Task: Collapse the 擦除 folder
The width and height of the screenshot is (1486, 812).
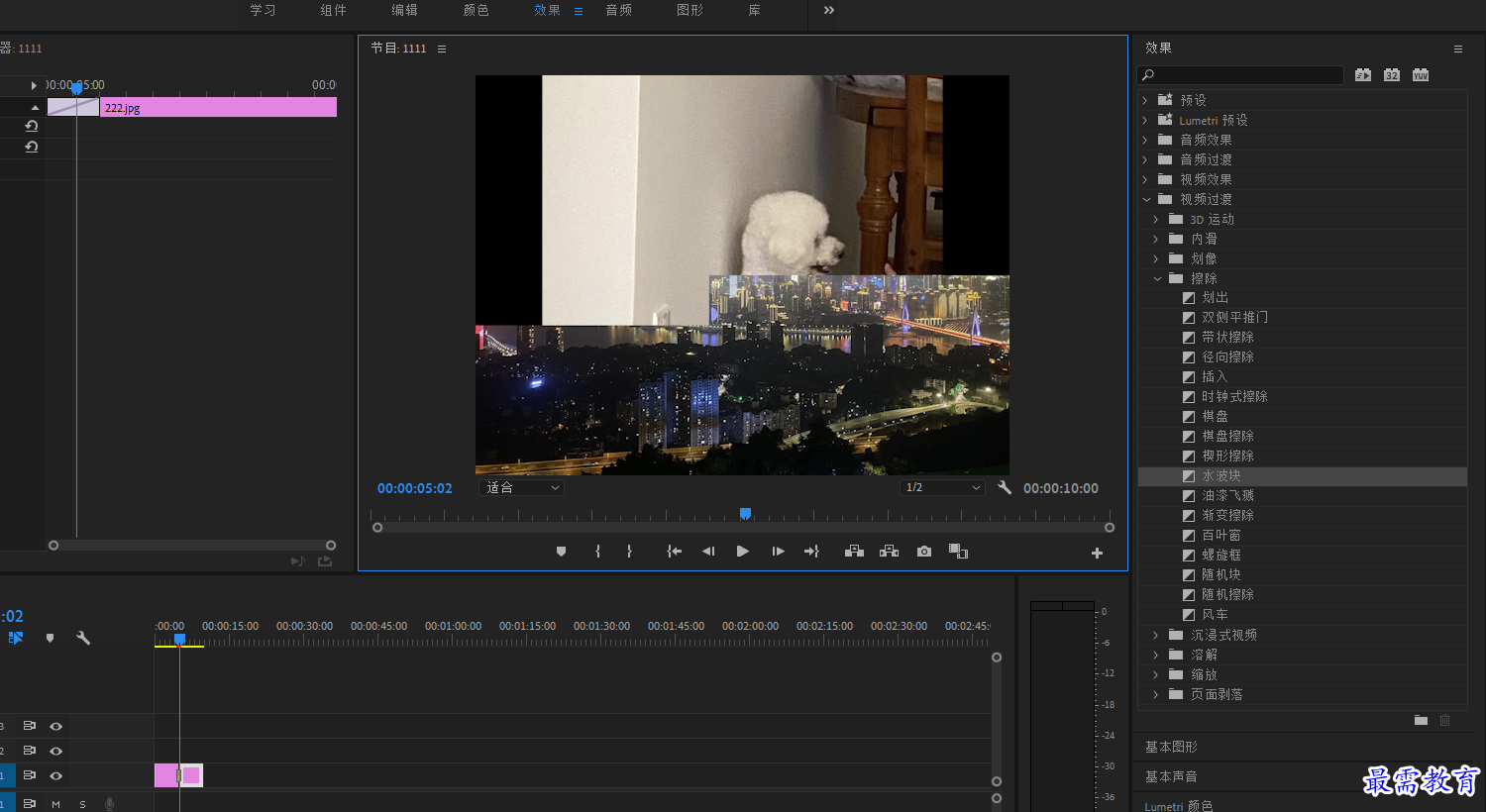Action: click(x=1157, y=278)
